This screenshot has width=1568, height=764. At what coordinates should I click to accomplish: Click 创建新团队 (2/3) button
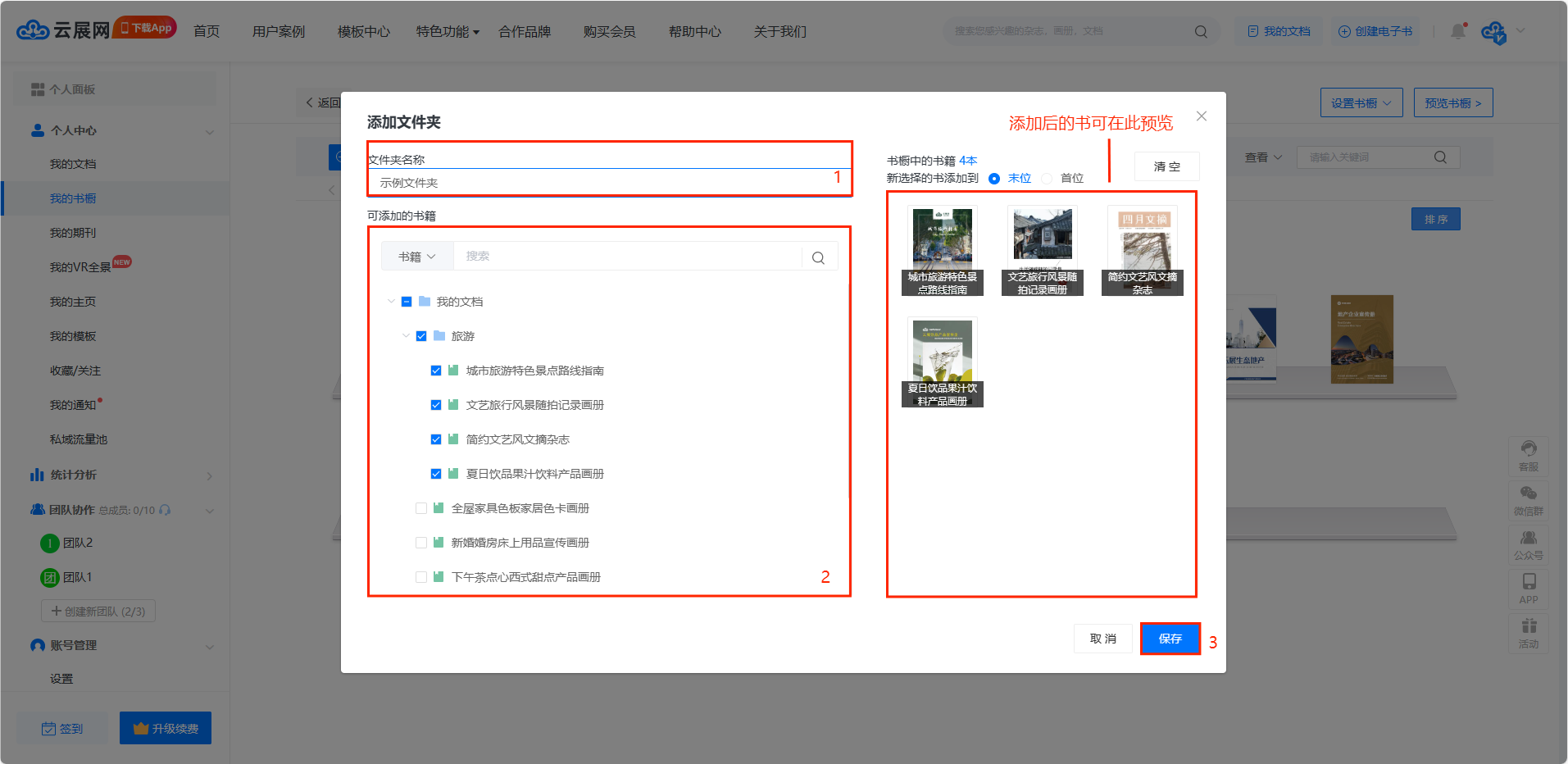click(98, 612)
